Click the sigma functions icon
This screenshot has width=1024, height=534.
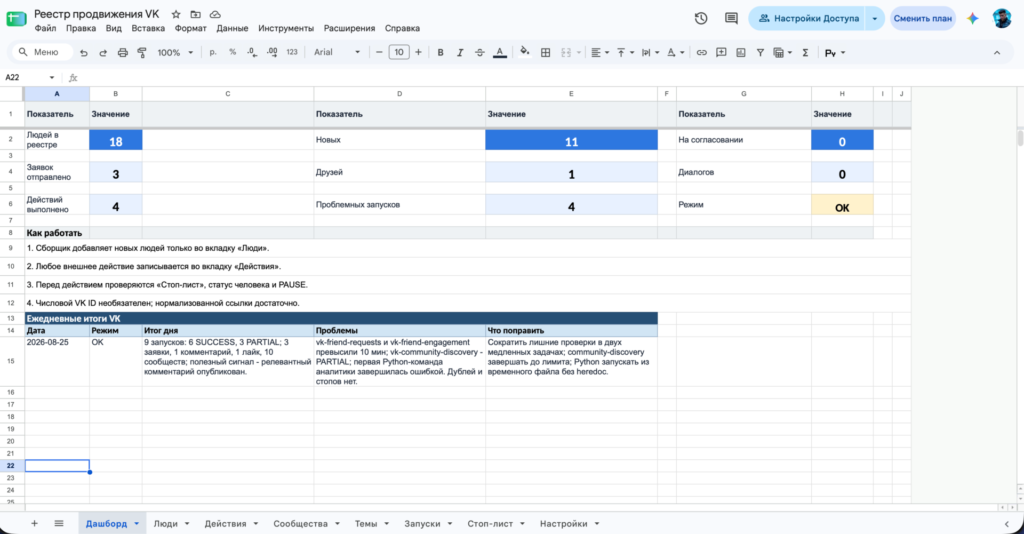[x=805, y=53]
